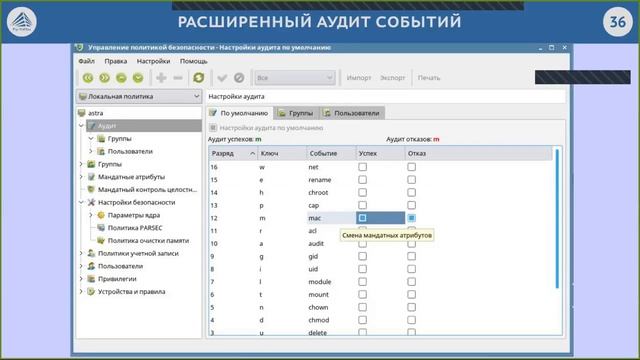Open the Файл menu

click(x=87, y=61)
